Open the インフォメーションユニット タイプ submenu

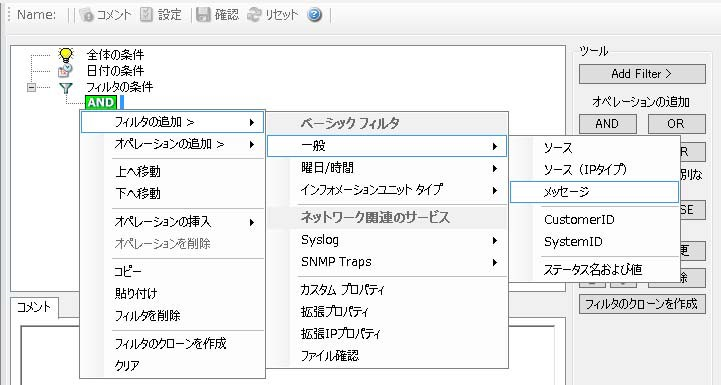click(387, 190)
